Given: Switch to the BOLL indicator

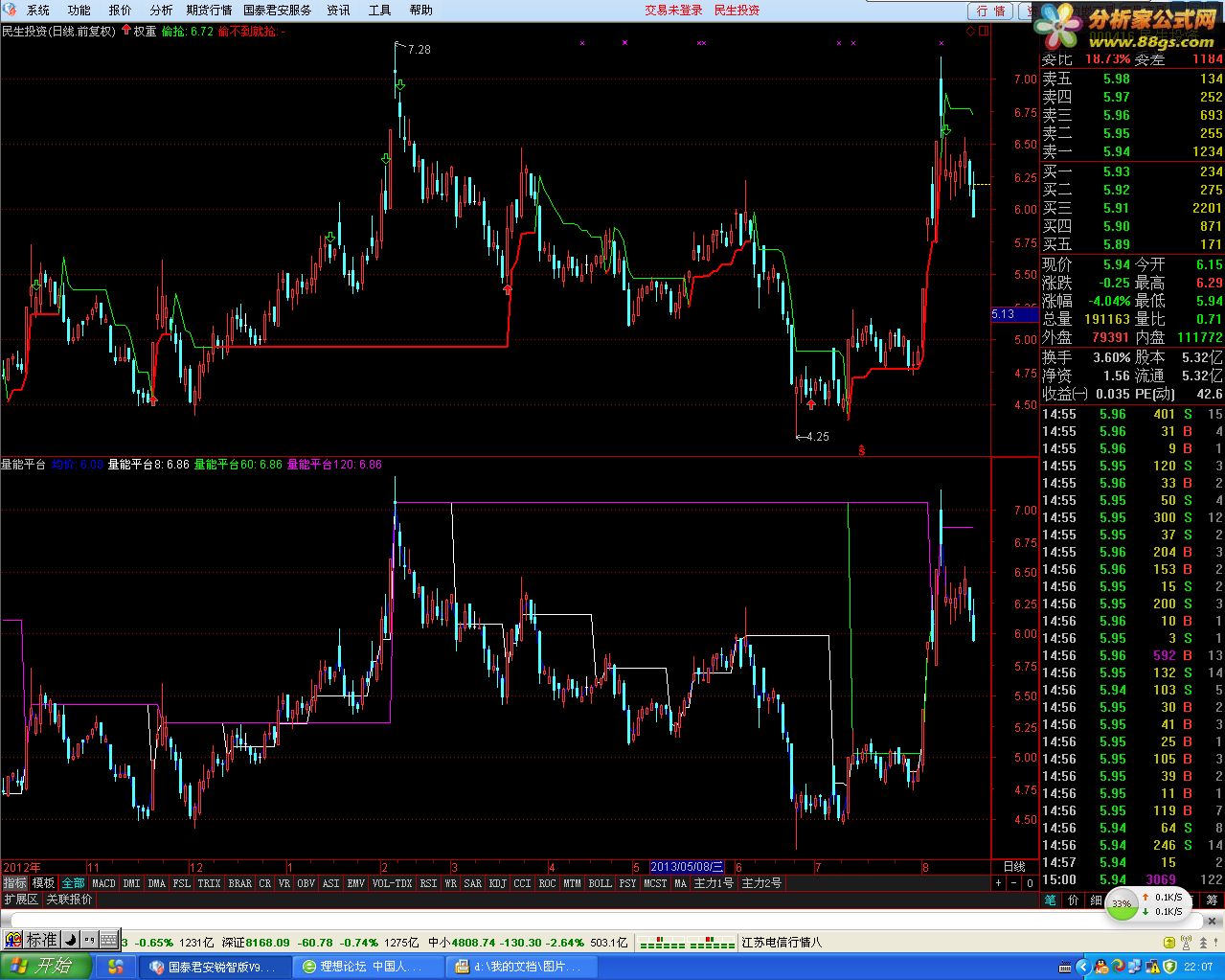Looking at the screenshot, I should (600, 883).
